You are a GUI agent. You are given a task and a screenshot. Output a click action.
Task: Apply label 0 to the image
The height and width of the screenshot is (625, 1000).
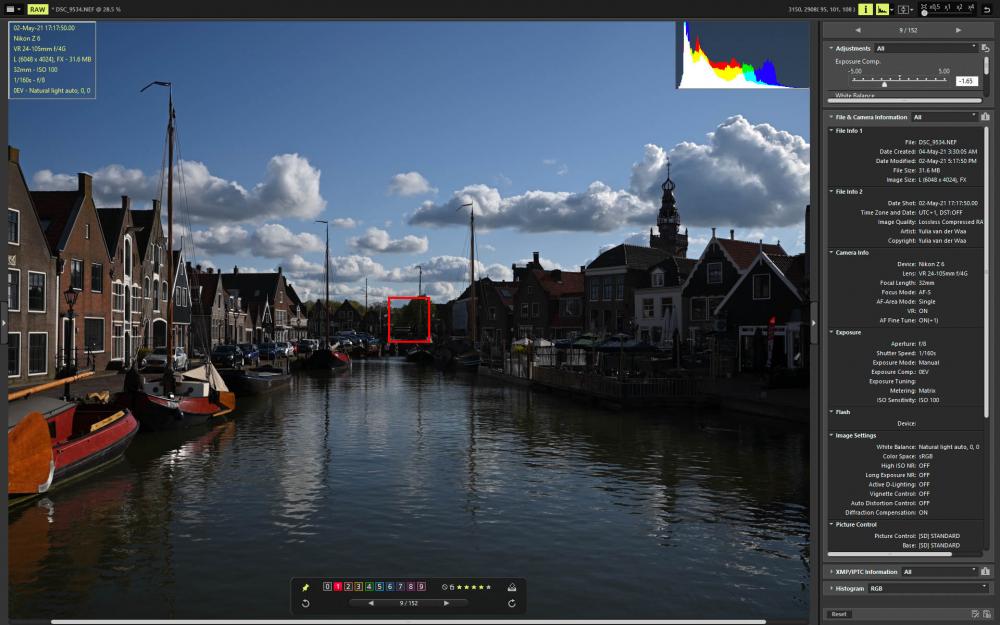pyautogui.click(x=327, y=587)
